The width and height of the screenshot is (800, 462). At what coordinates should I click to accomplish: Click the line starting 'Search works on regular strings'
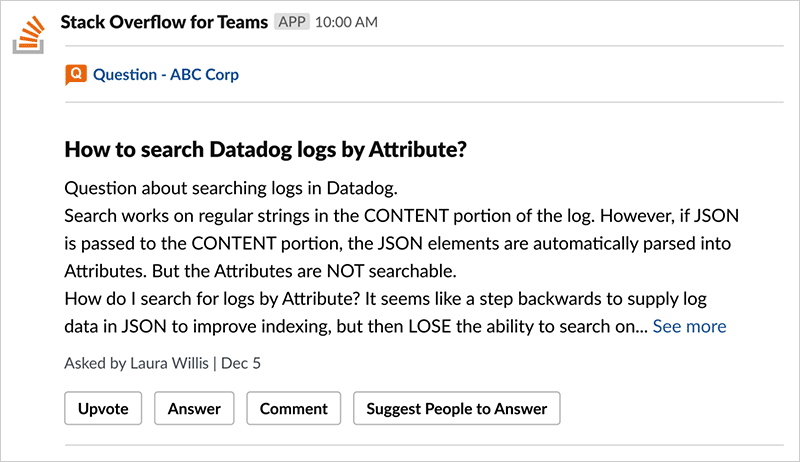coord(400,216)
